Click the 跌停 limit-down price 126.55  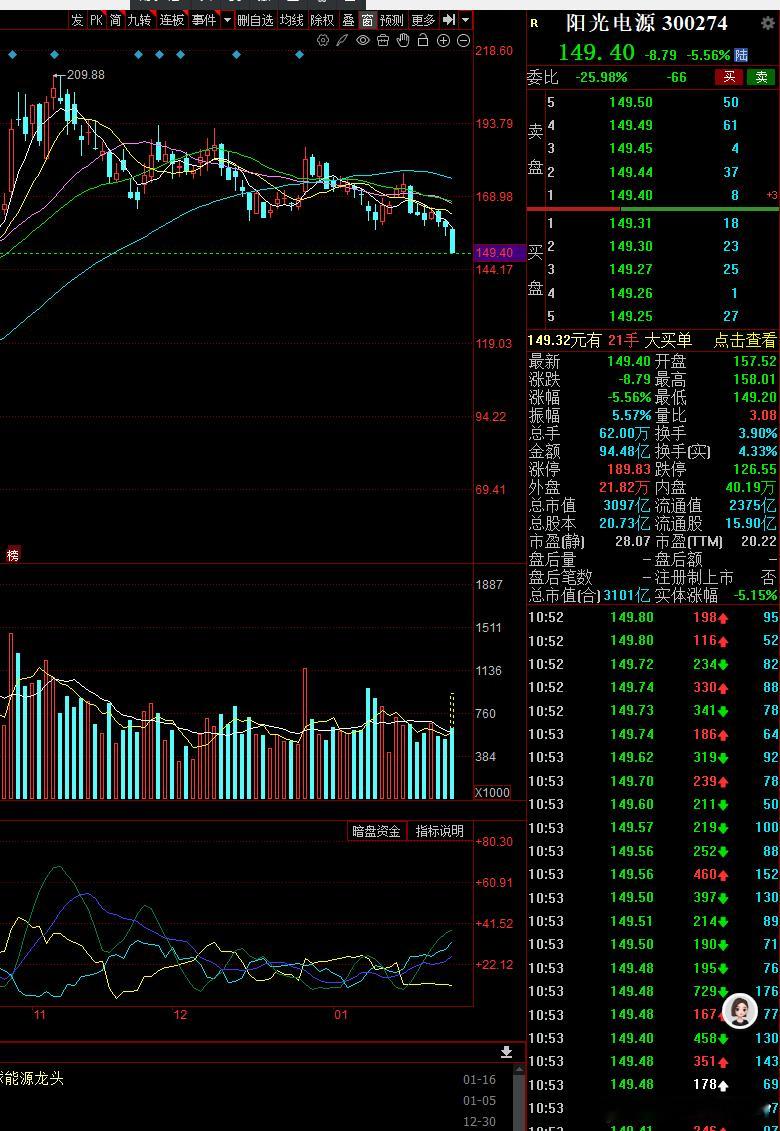[753, 470]
